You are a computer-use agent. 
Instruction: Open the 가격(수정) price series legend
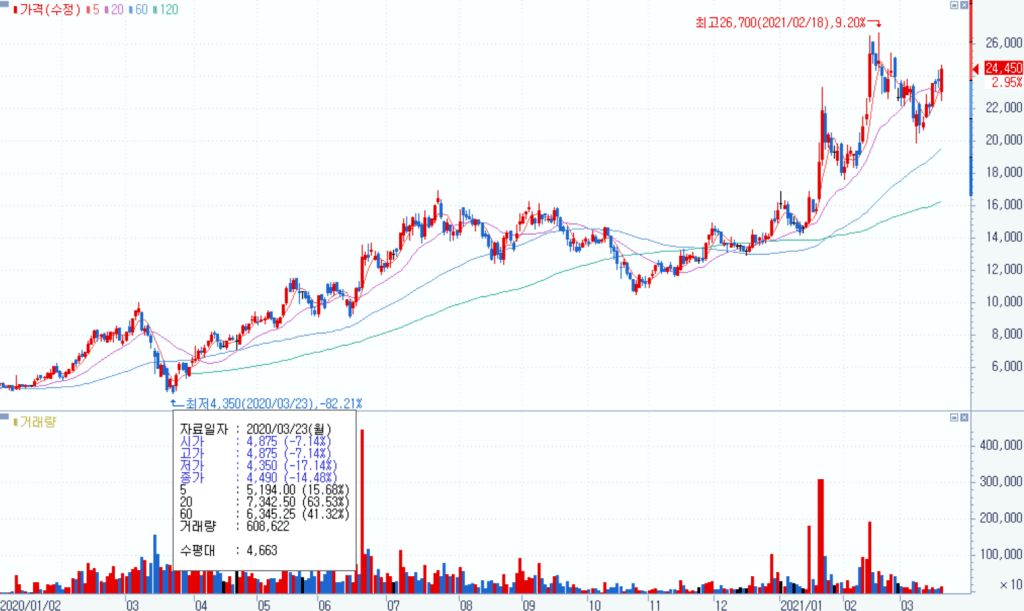[x=48, y=10]
